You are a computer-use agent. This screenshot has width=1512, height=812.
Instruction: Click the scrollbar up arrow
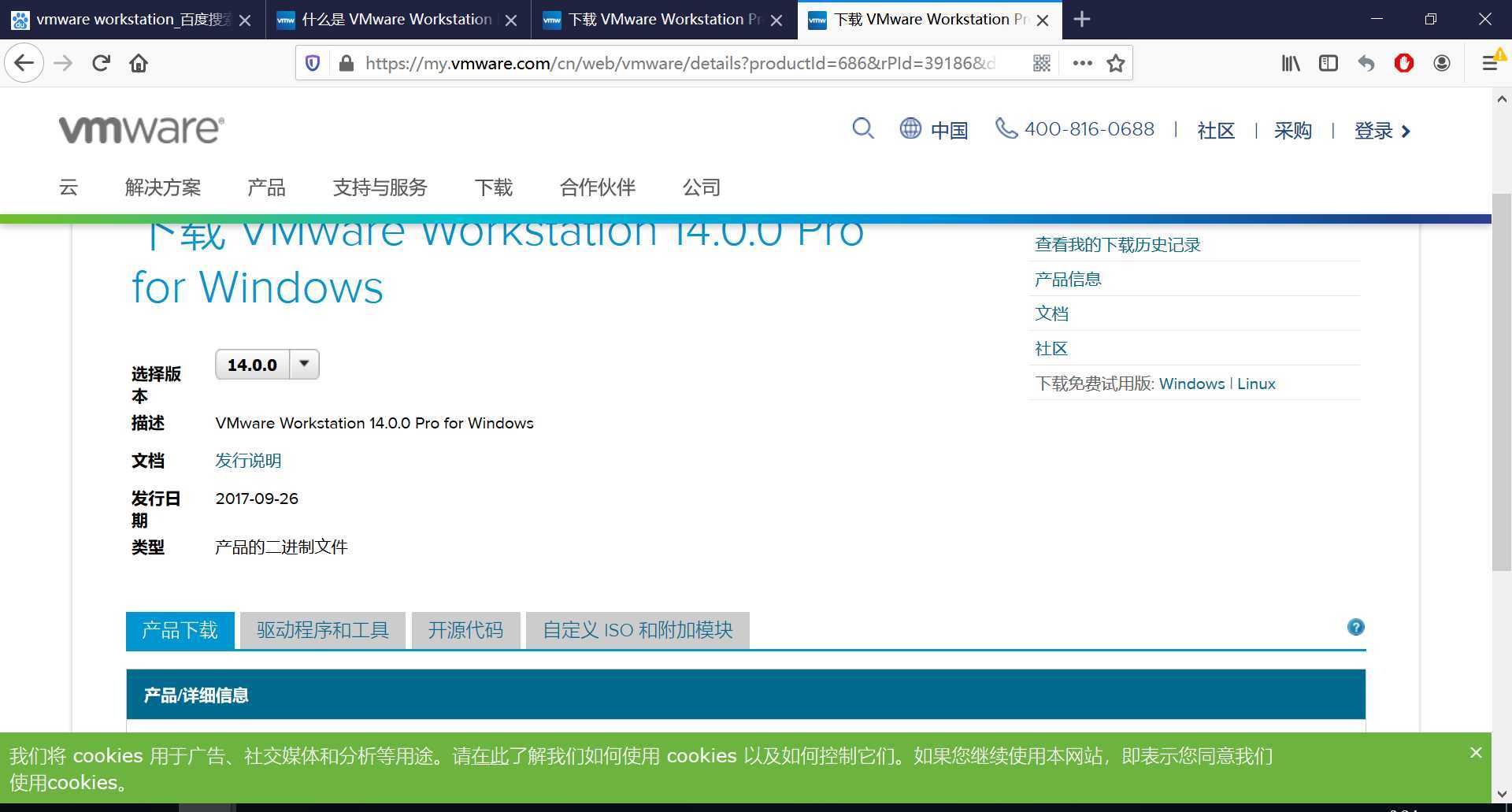[x=1502, y=99]
